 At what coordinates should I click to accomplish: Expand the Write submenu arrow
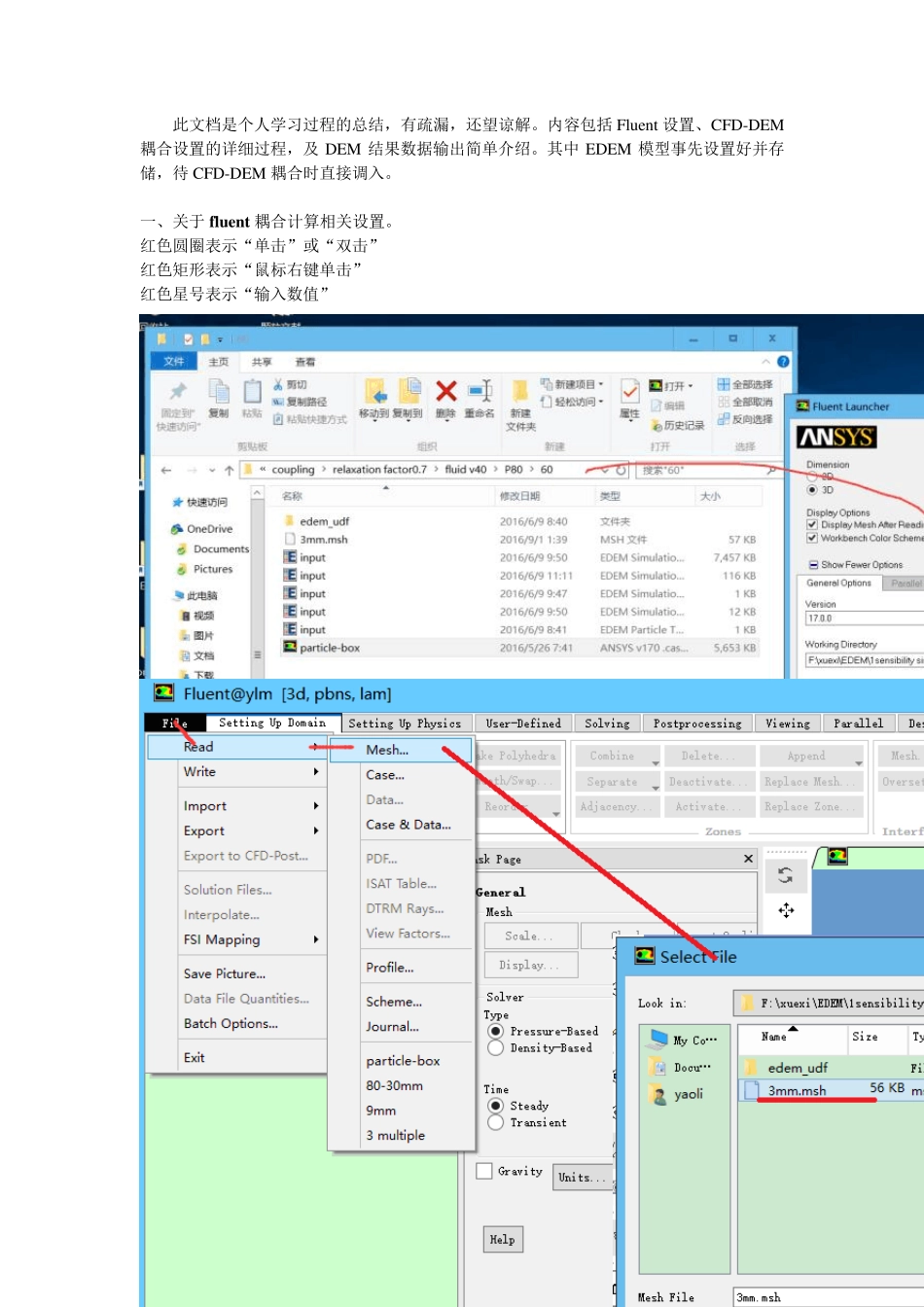point(316,771)
